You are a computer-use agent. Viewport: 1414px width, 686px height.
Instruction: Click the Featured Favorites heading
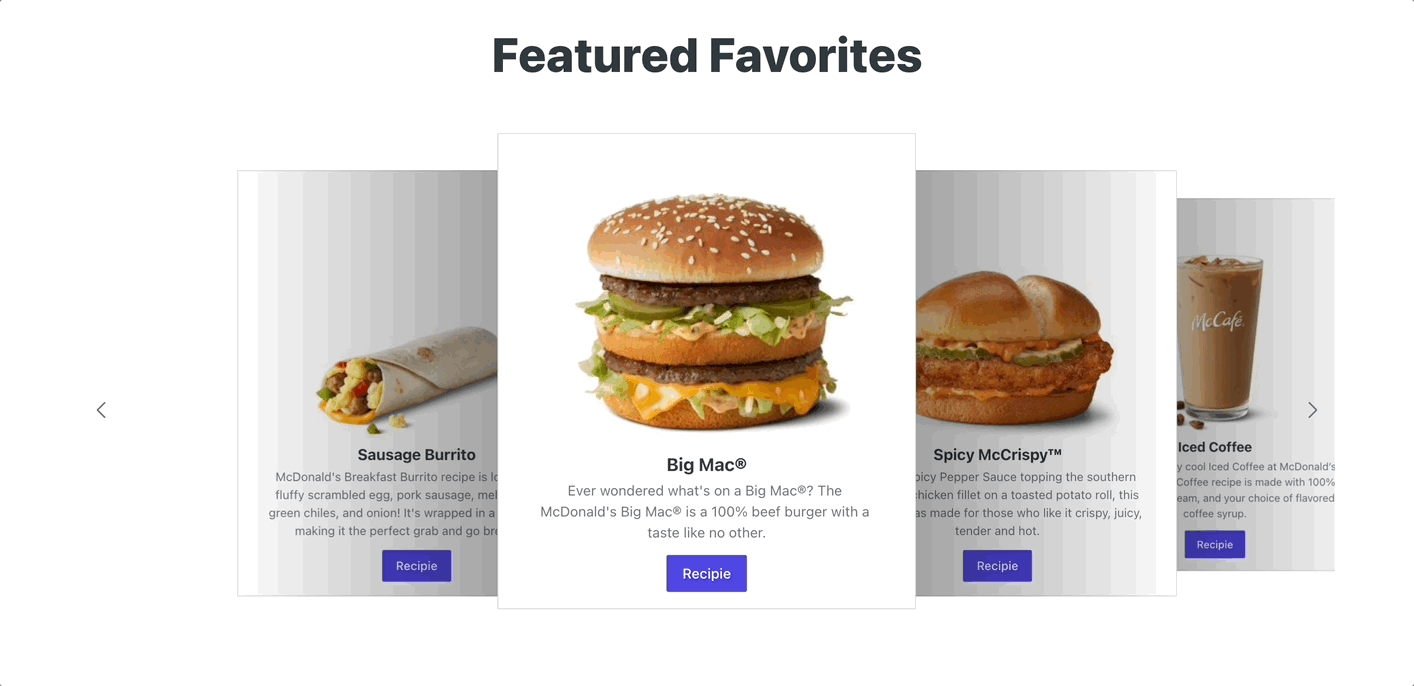706,55
